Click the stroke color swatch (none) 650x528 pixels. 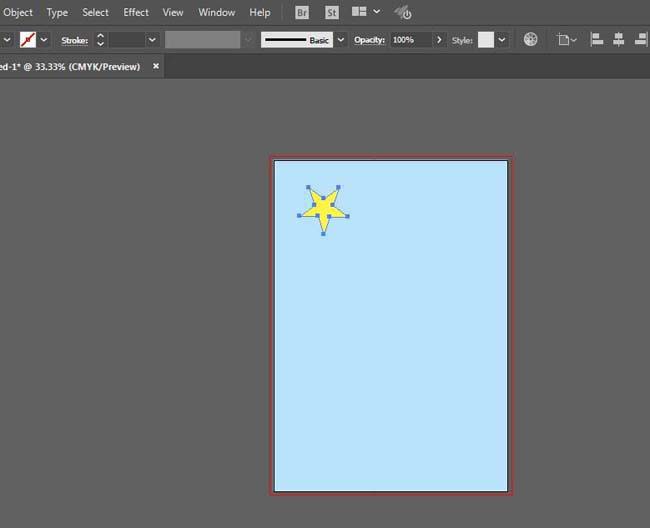pyautogui.click(x=28, y=40)
